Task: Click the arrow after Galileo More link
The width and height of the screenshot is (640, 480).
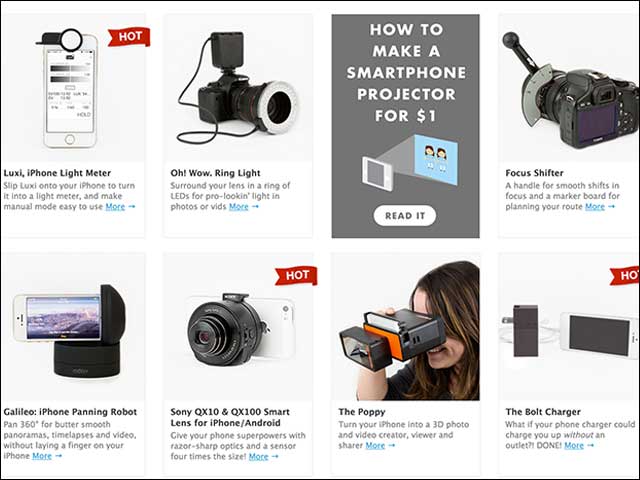Action: point(59,456)
